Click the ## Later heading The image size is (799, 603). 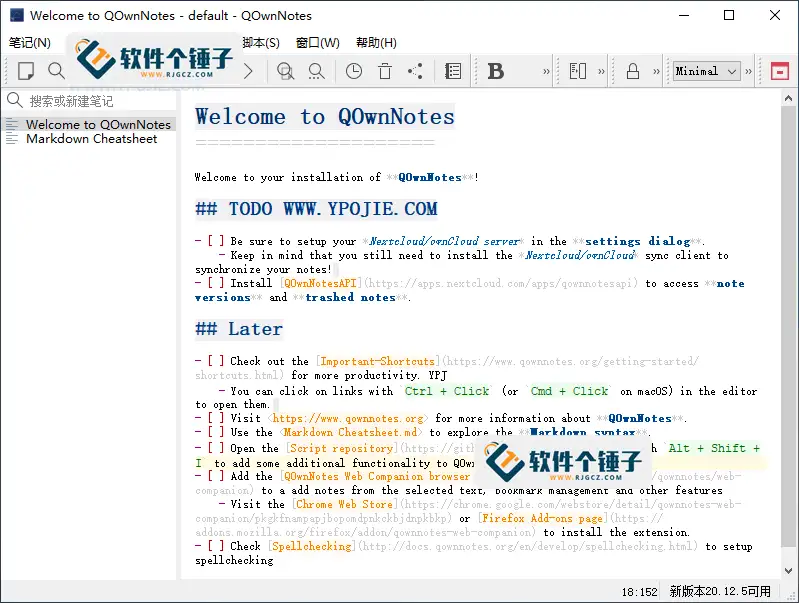pyautogui.click(x=238, y=329)
